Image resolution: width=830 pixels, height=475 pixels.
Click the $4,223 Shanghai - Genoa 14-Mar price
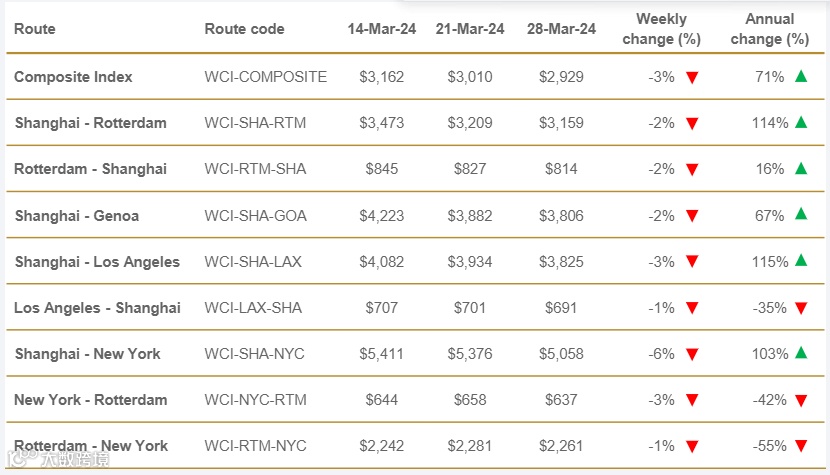(x=382, y=216)
